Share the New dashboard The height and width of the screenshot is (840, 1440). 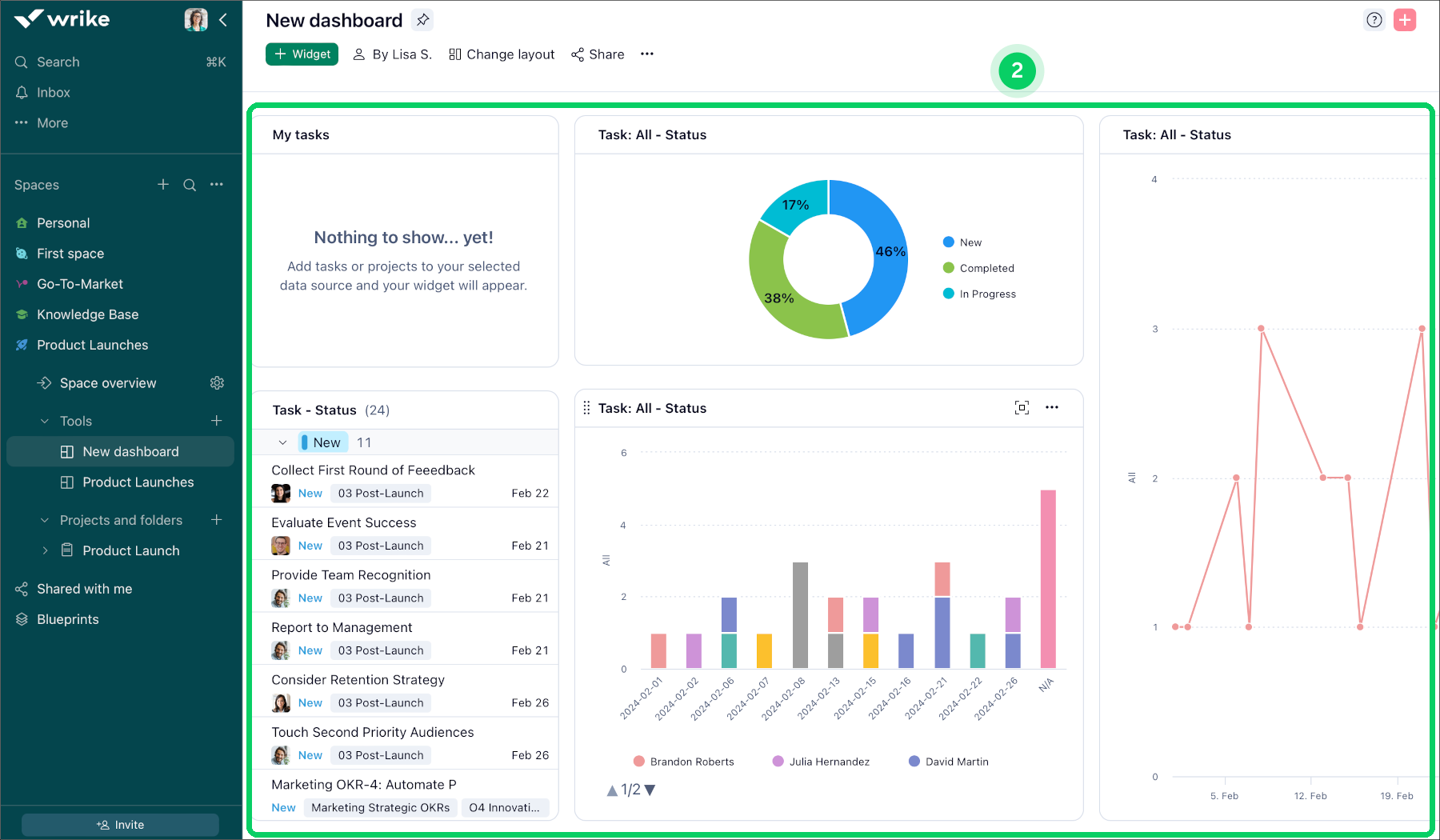tap(598, 54)
